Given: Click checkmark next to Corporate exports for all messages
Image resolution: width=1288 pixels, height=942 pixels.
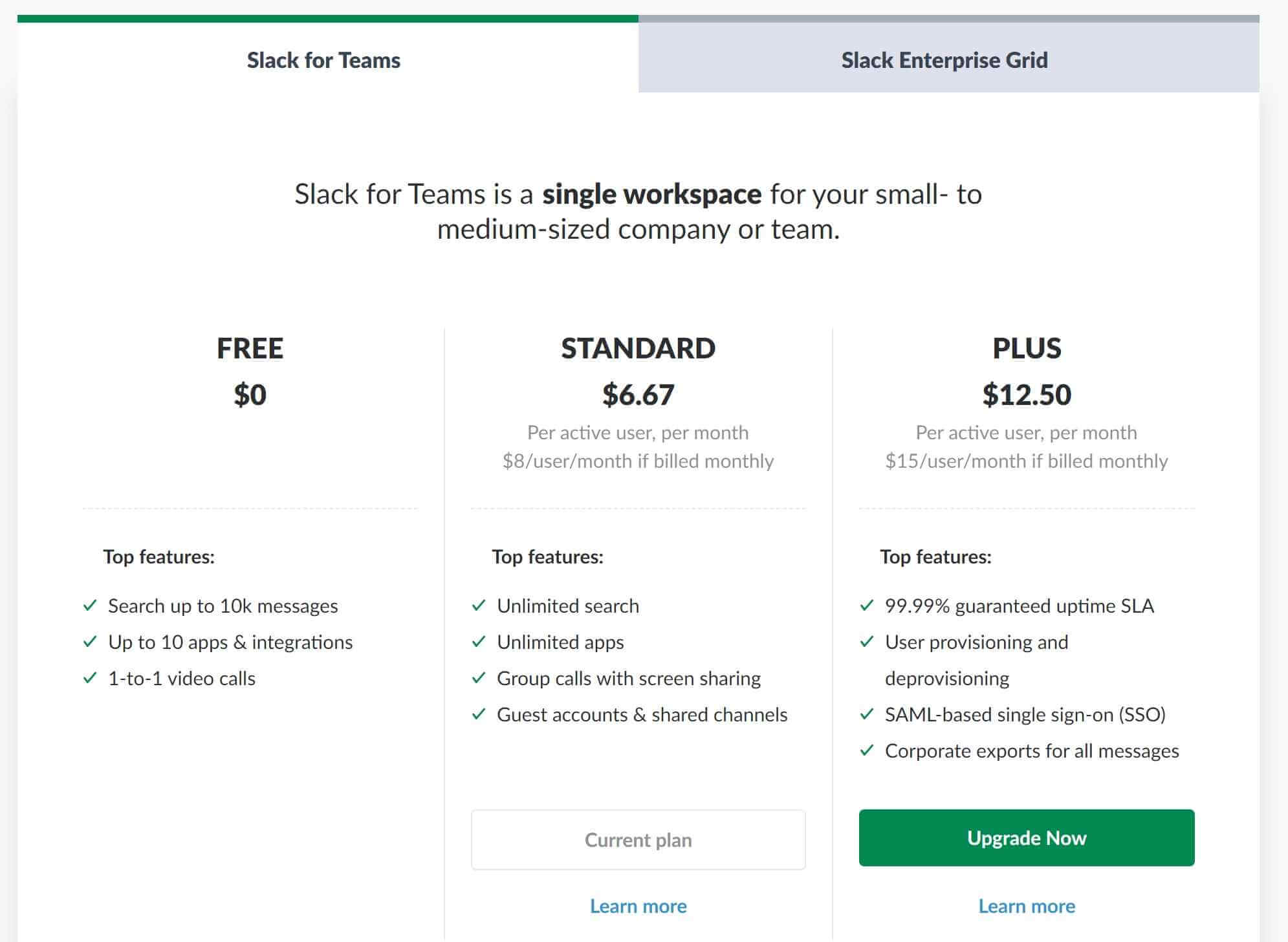Looking at the screenshot, I should click(867, 750).
